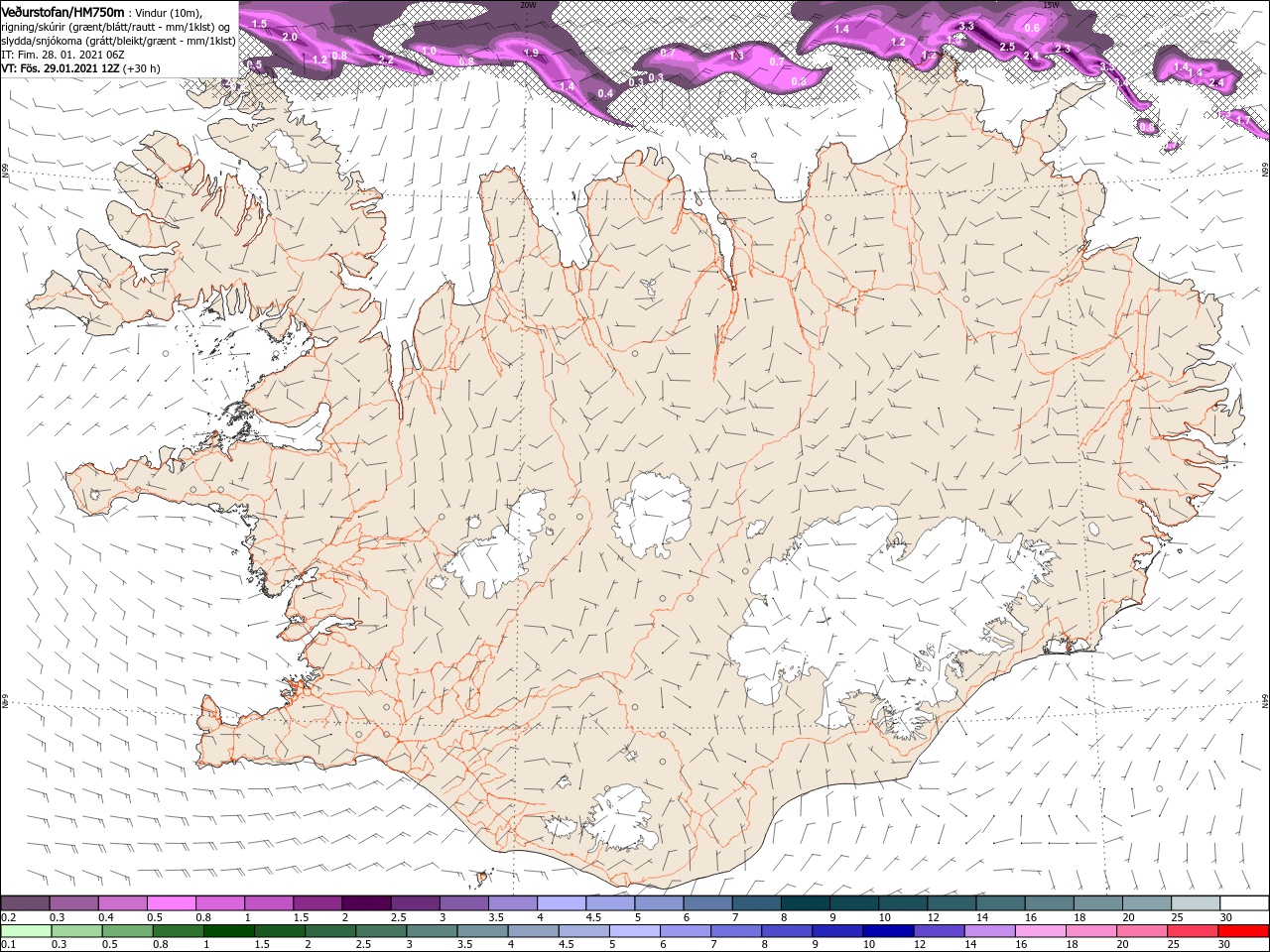The width and height of the screenshot is (1270, 952).
Task: Click the upper legend swatch between 0.5 and 0.8
Action: [173, 903]
